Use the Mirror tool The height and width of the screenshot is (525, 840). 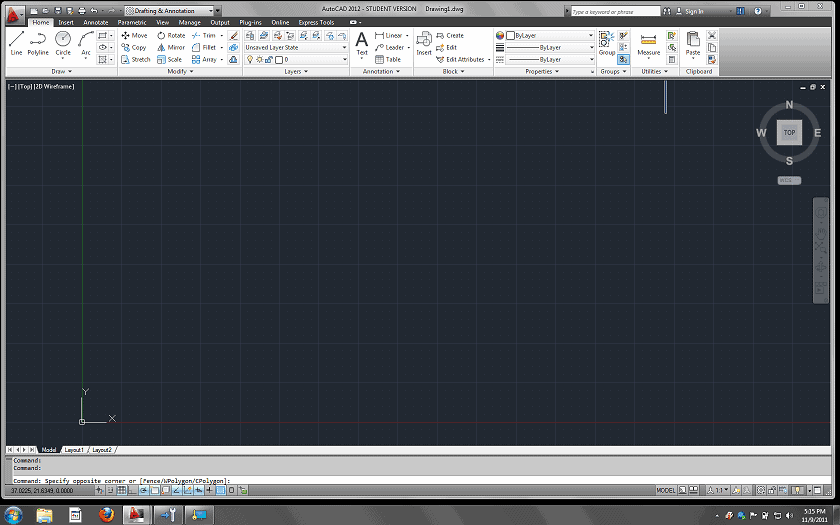tap(171, 47)
